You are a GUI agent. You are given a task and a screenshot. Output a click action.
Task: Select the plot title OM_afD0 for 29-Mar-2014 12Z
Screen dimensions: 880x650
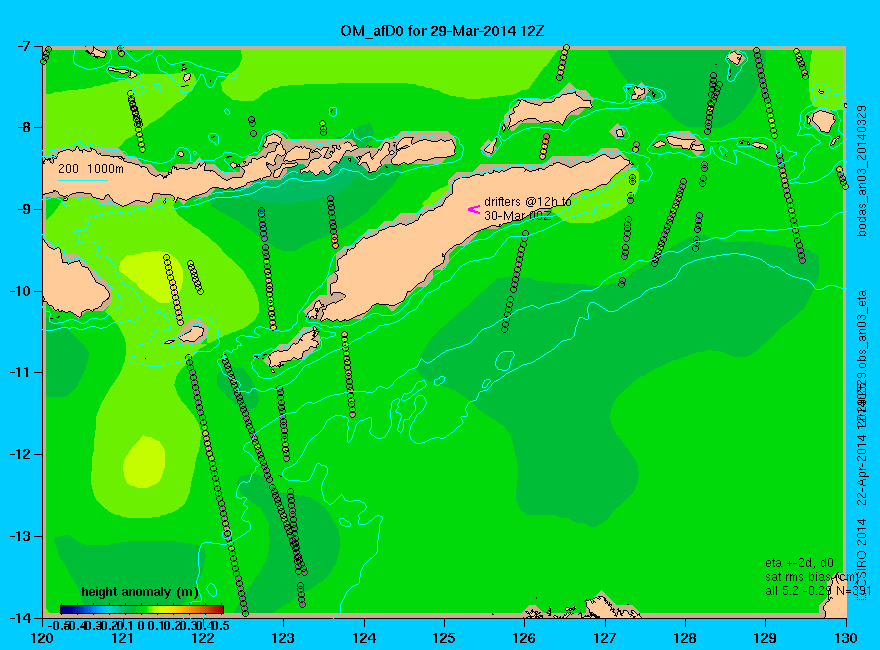442,30
